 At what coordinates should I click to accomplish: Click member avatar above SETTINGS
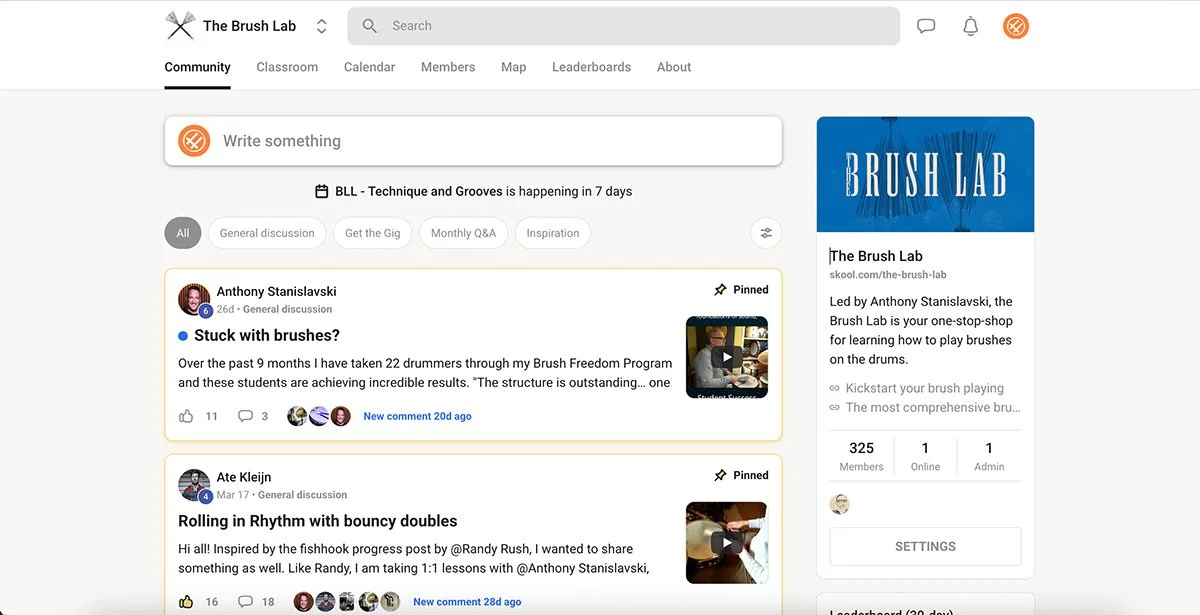[840, 504]
